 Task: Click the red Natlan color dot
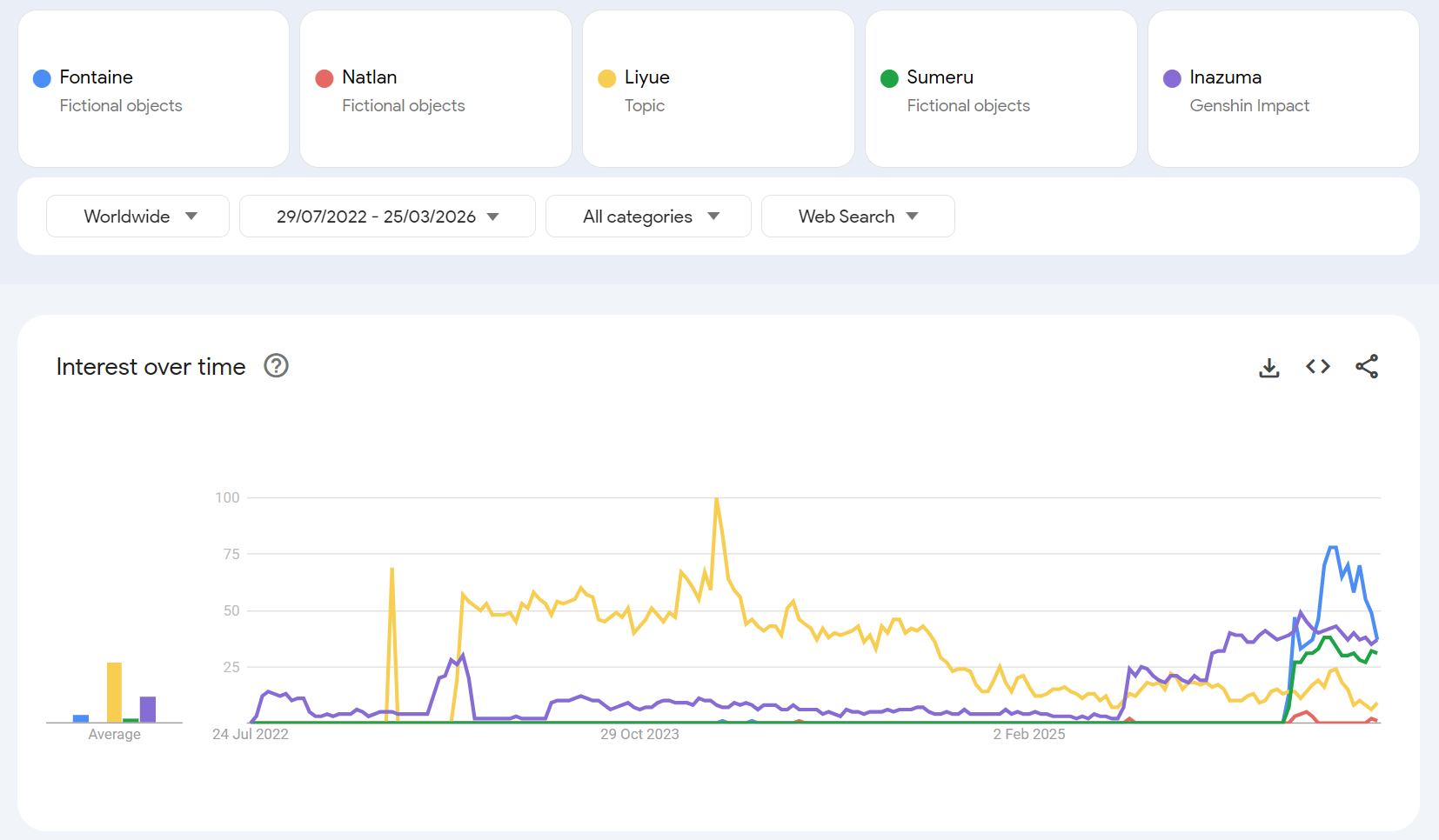[325, 79]
